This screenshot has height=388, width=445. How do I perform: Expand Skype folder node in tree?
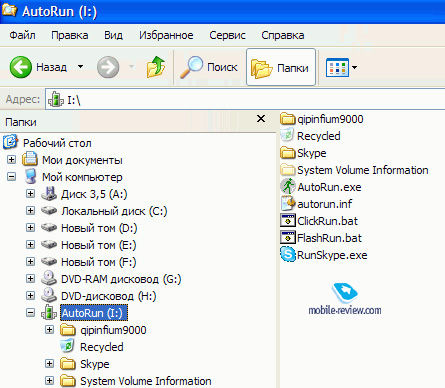tap(49, 364)
